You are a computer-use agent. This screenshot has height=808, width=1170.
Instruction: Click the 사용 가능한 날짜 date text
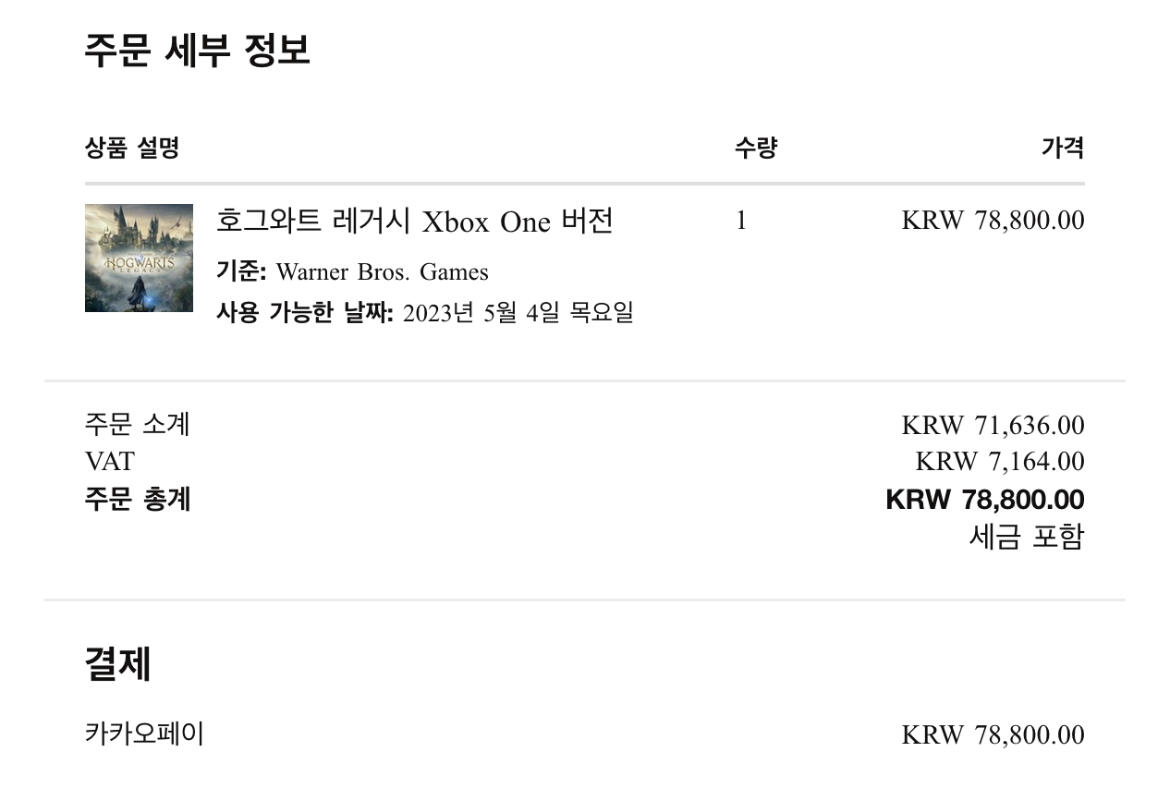click(517, 314)
